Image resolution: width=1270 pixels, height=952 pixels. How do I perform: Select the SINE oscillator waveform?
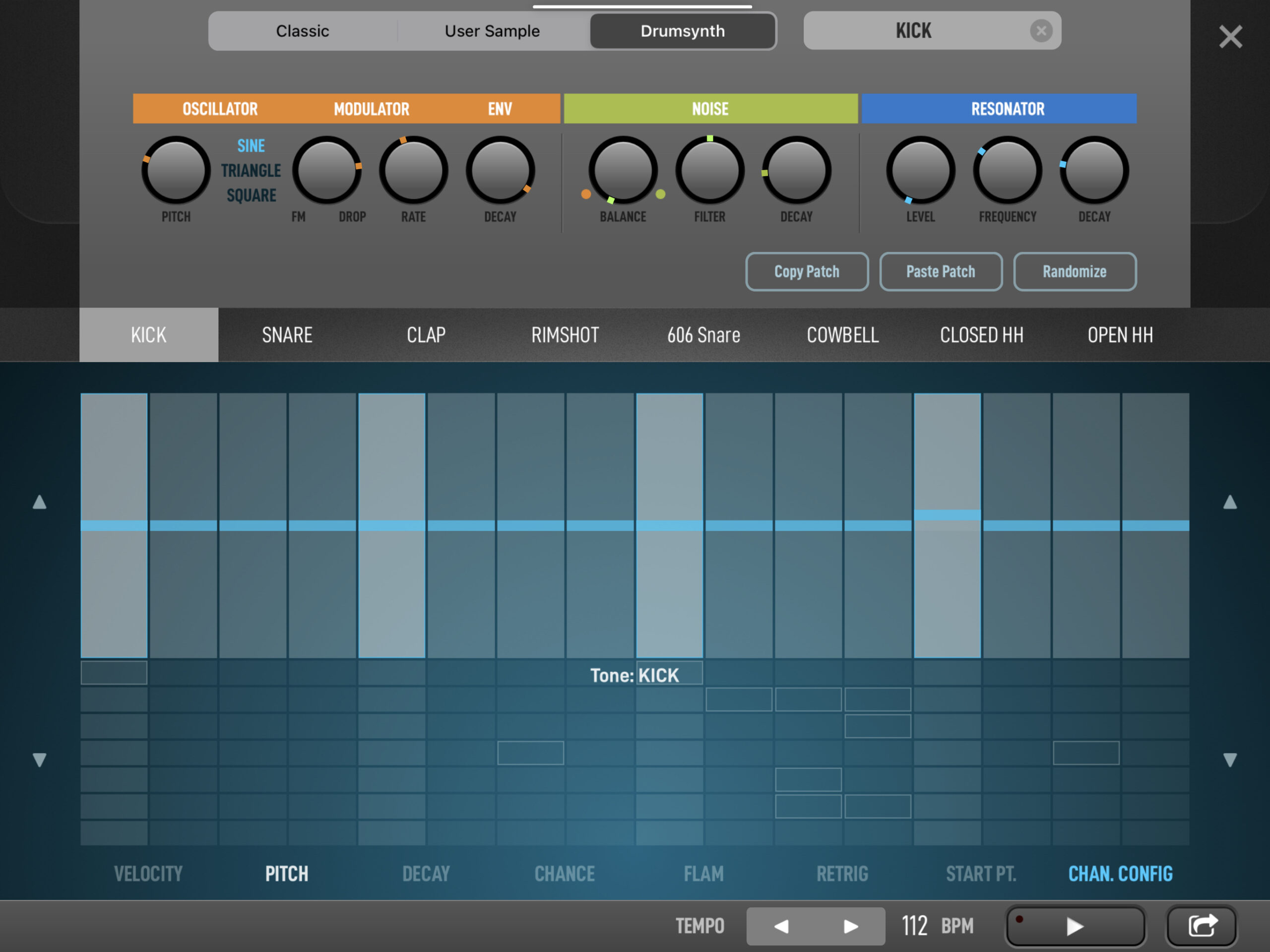pyautogui.click(x=251, y=145)
